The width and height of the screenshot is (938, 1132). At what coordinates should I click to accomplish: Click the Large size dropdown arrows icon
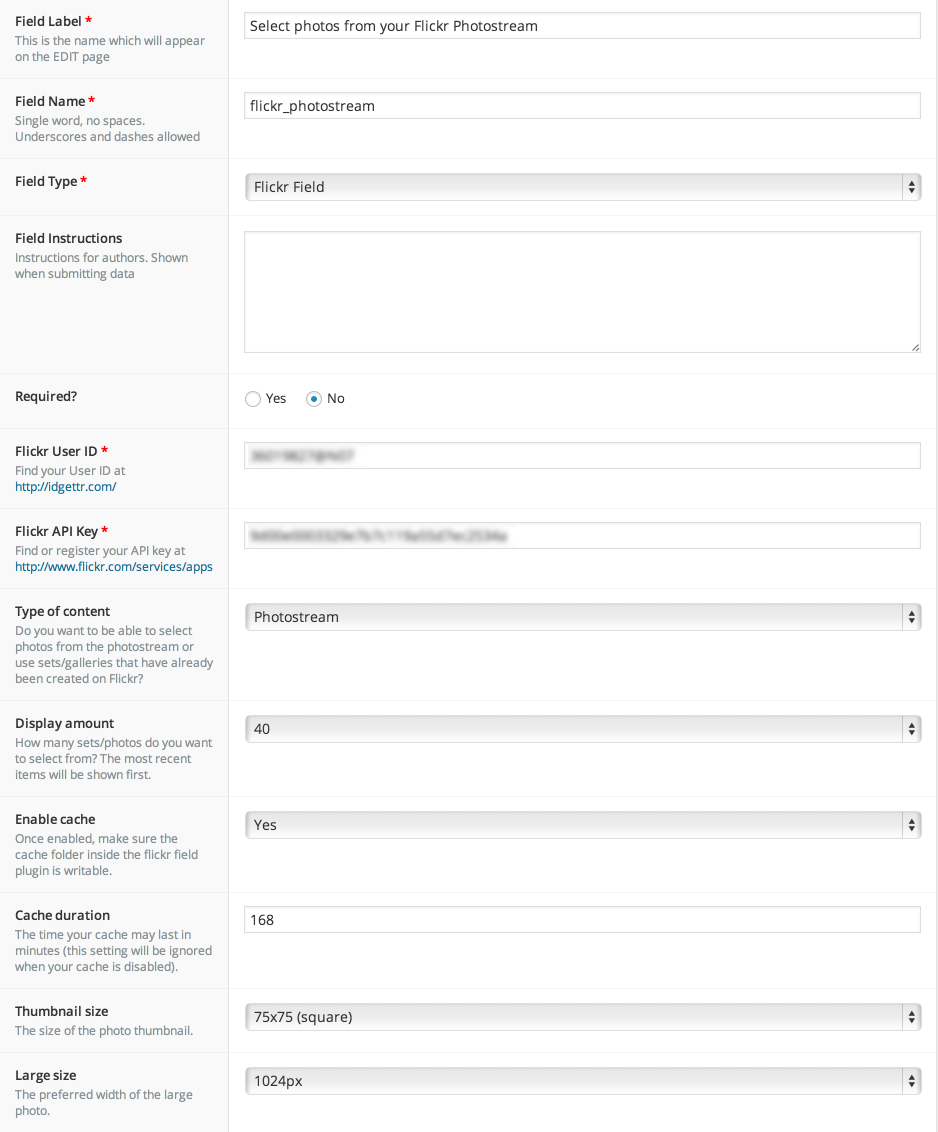[x=911, y=1081]
